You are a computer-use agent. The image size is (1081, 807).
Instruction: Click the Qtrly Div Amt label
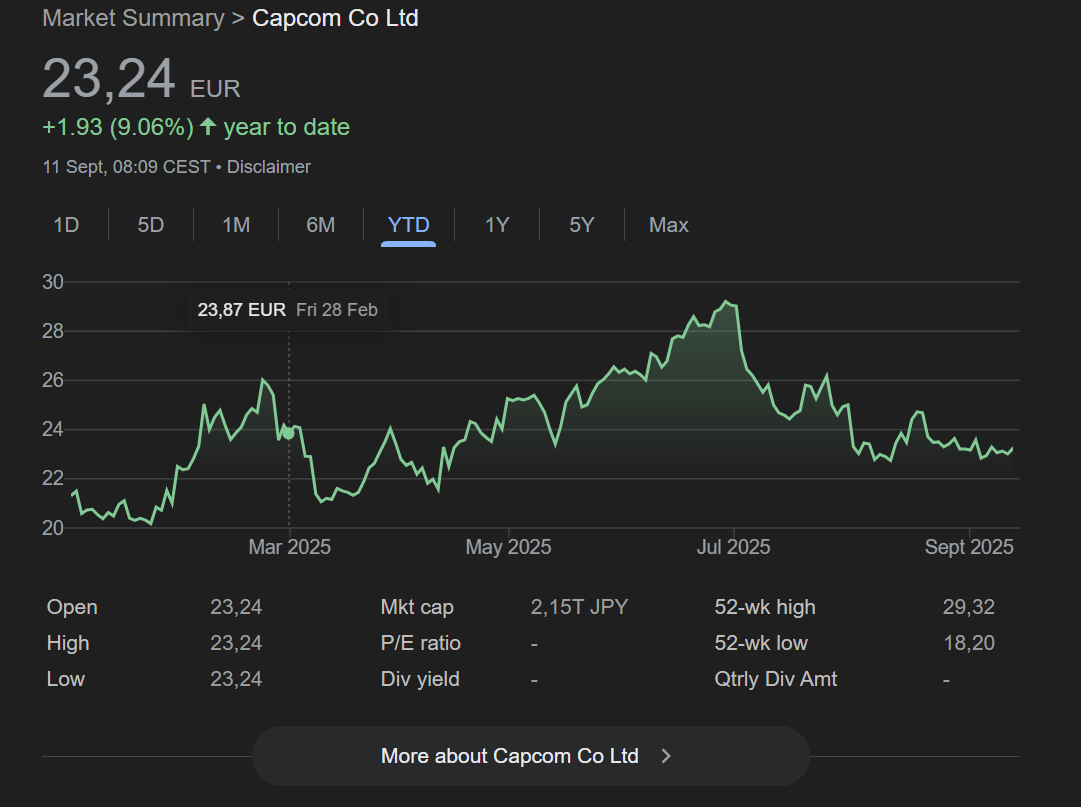[776, 679]
